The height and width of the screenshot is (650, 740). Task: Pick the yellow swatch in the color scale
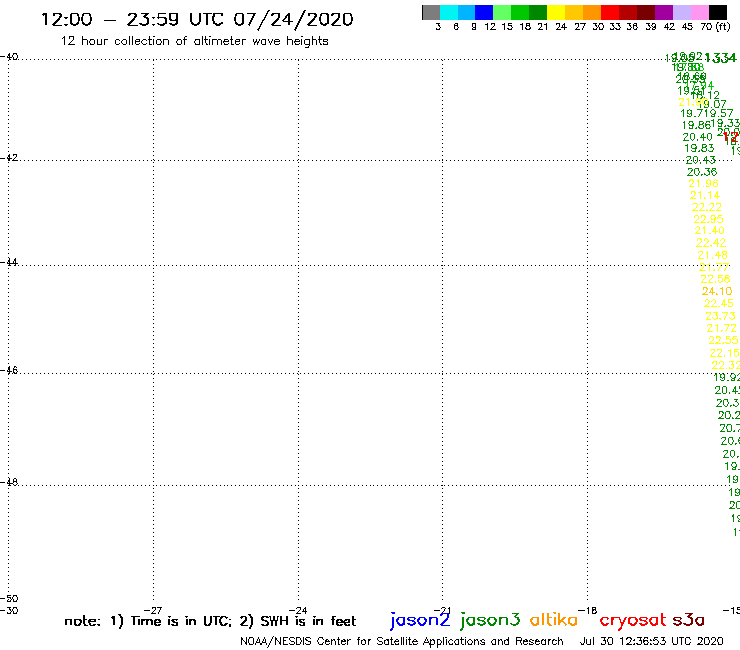556,12
